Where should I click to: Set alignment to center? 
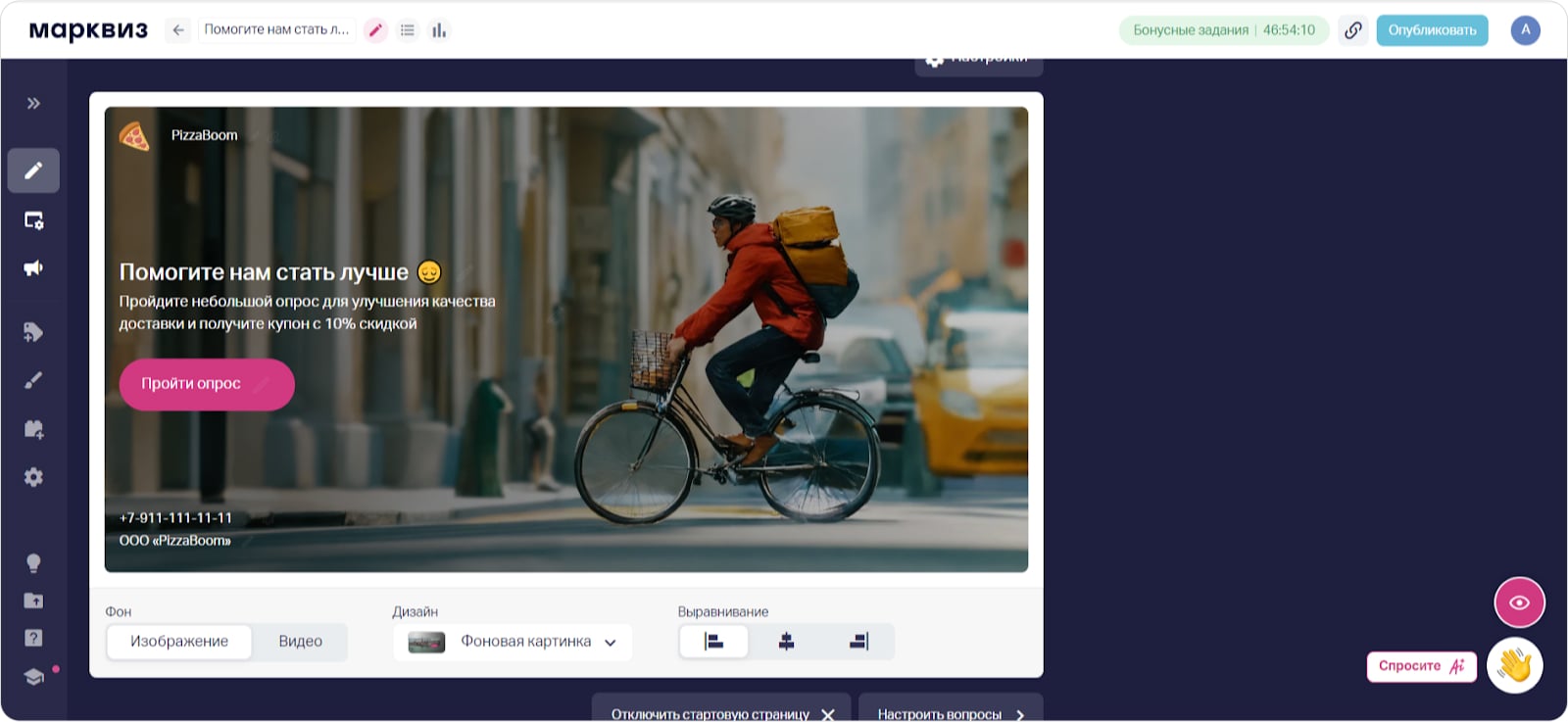pyautogui.click(x=786, y=642)
